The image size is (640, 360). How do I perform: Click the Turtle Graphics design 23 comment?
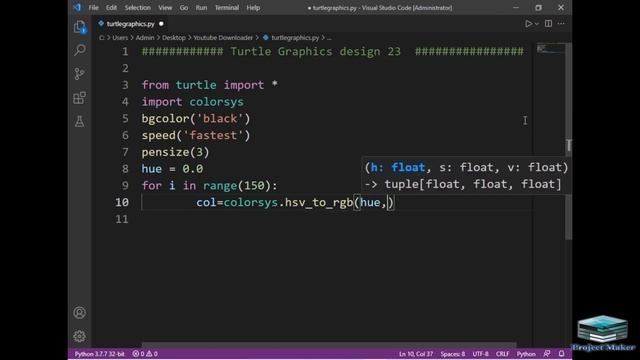click(332, 52)
